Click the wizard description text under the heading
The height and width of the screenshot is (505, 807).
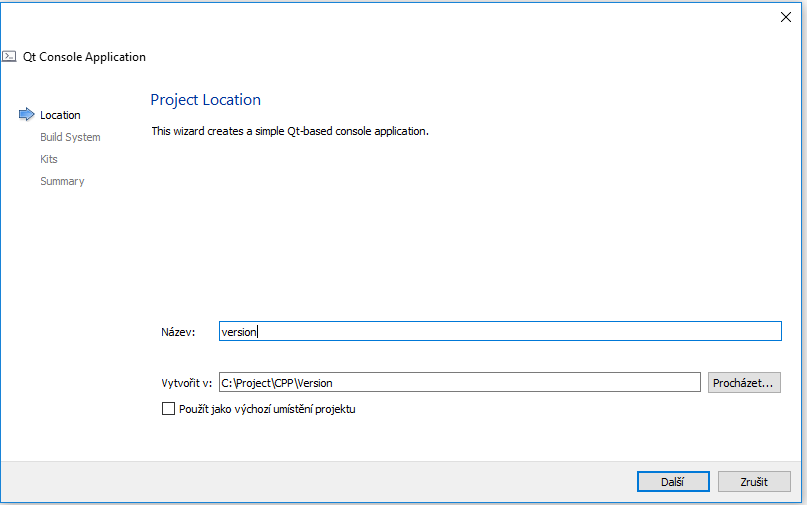click(x=289, y=131)
